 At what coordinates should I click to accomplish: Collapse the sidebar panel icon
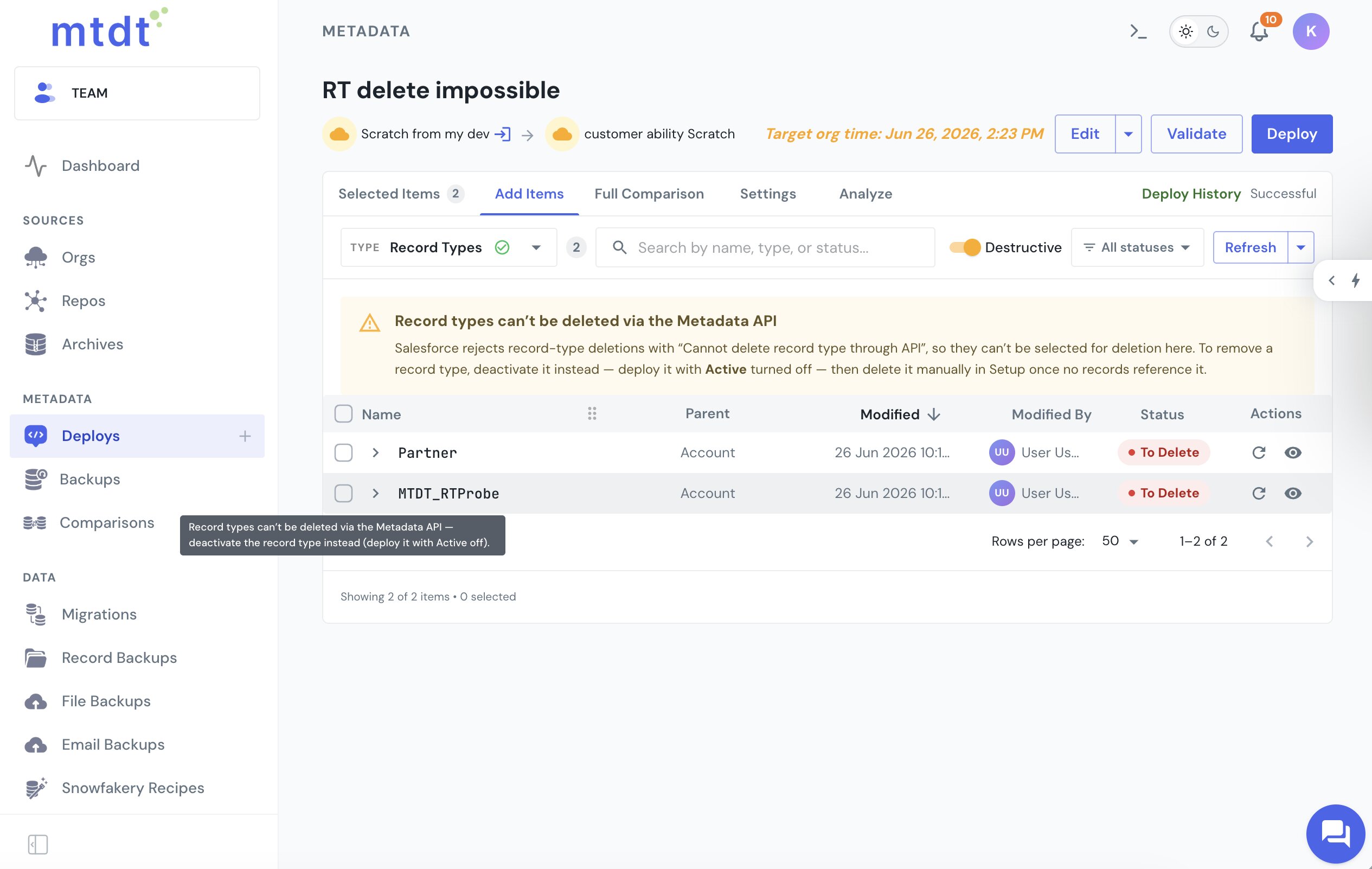(x=37, y=844)
